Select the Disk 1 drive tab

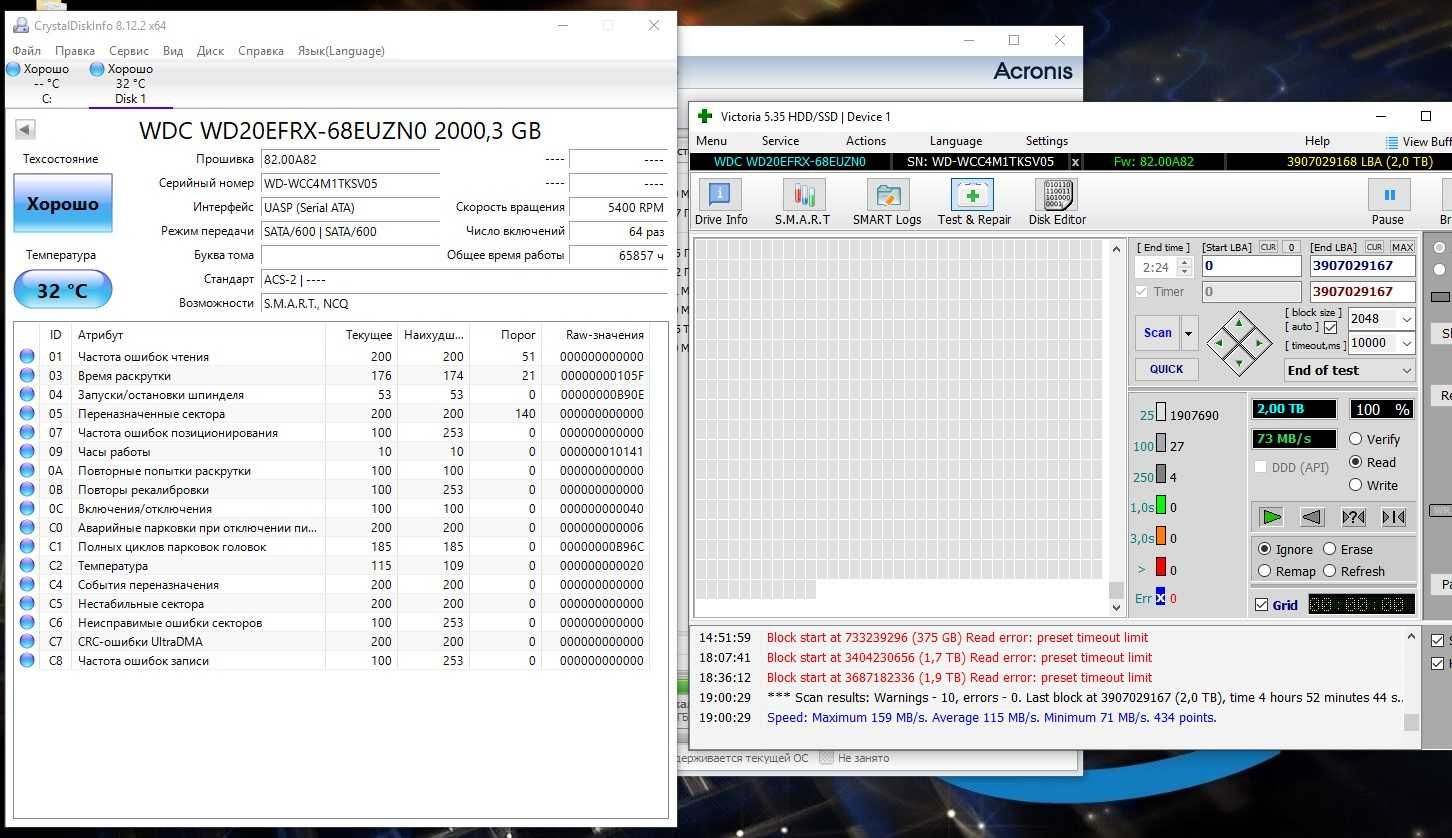click(130, 84)
